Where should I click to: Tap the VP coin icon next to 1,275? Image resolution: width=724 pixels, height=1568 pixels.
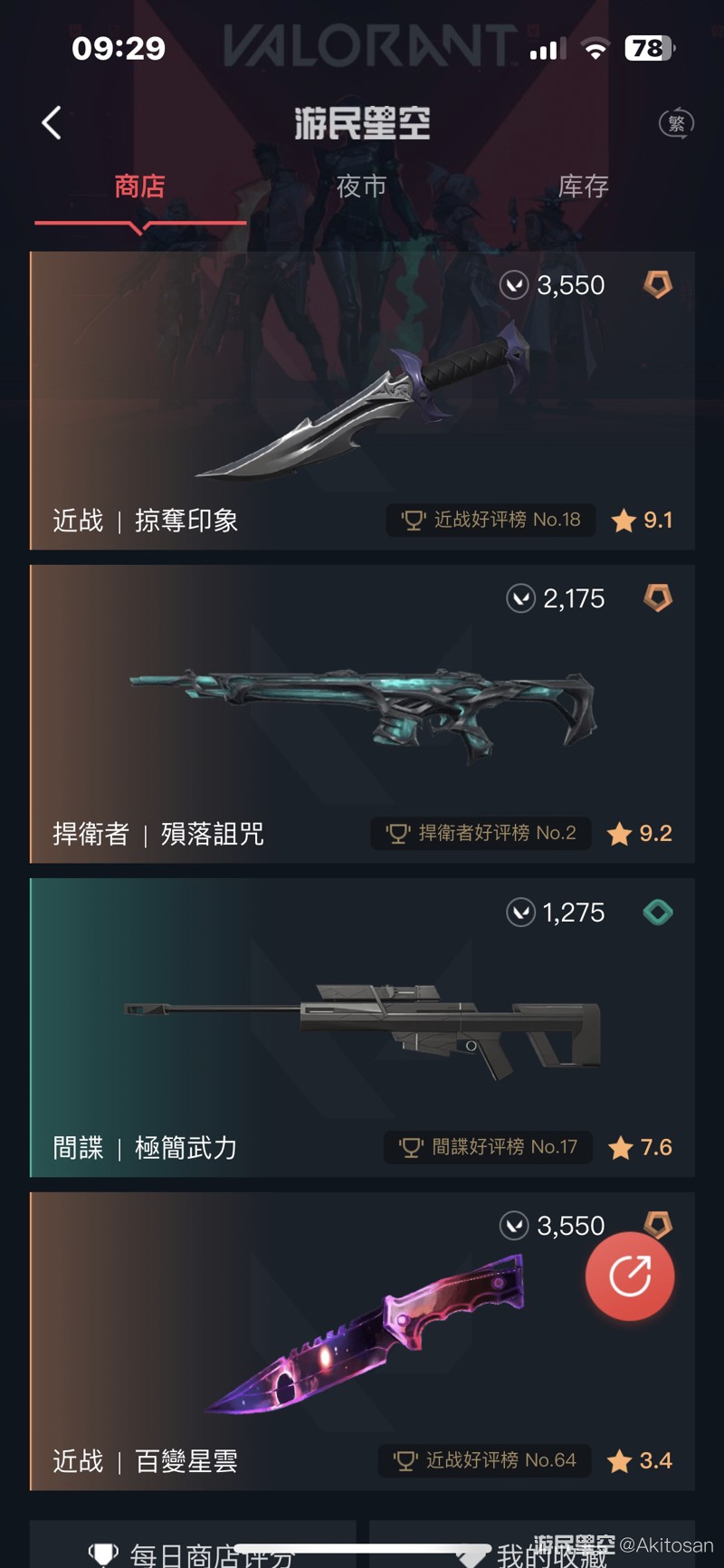[x=520, y=913]
